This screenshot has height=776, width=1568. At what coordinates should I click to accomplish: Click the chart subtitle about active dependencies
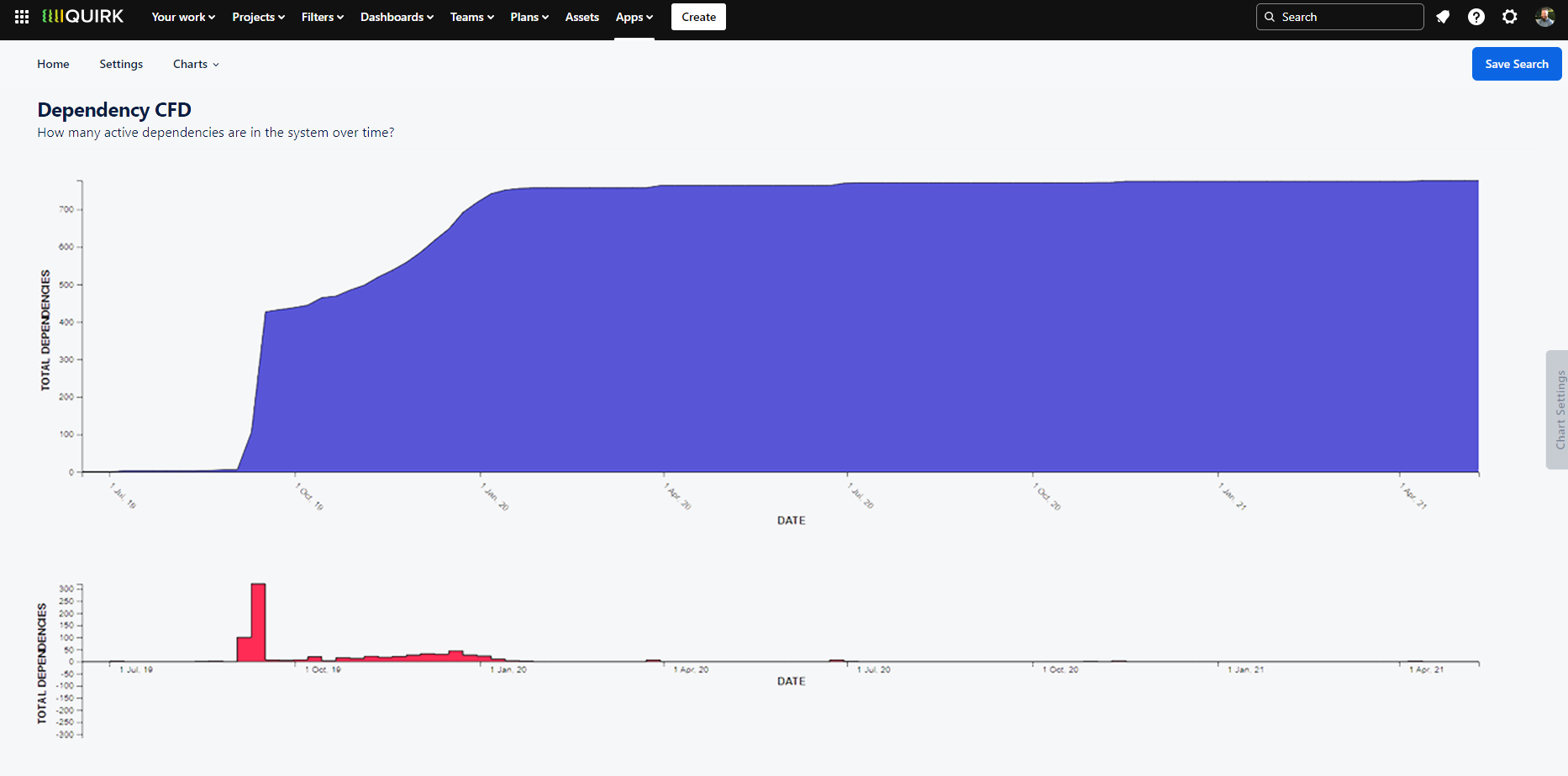(x=216, y=133)
